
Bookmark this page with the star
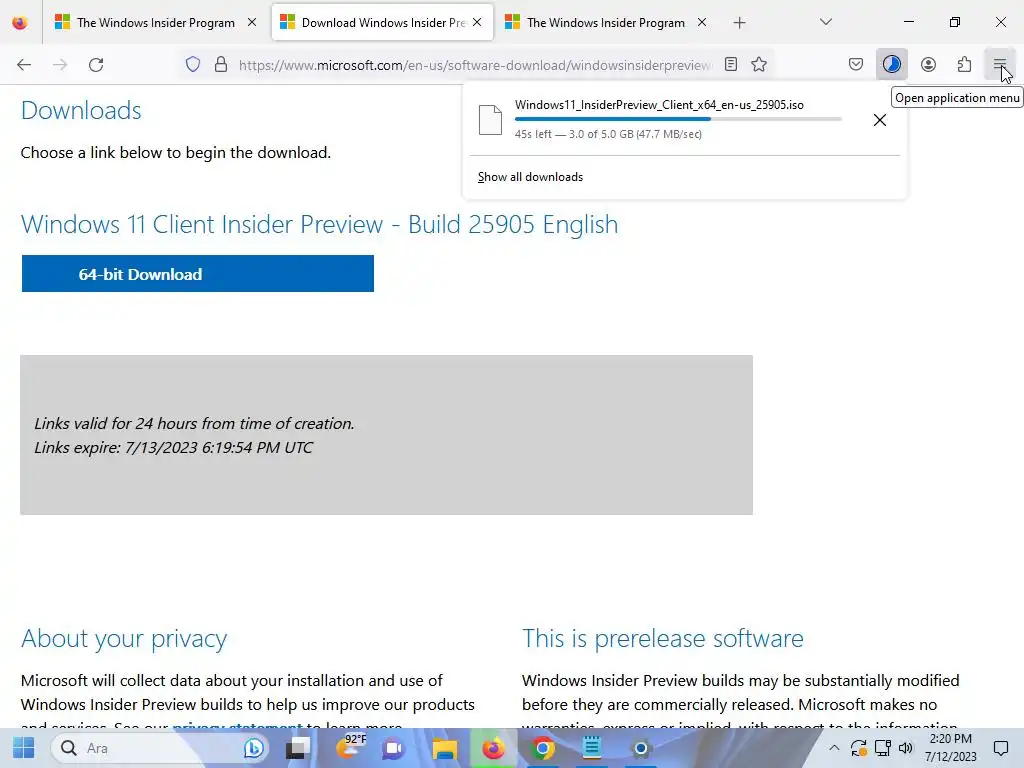(x=759, y=64)
